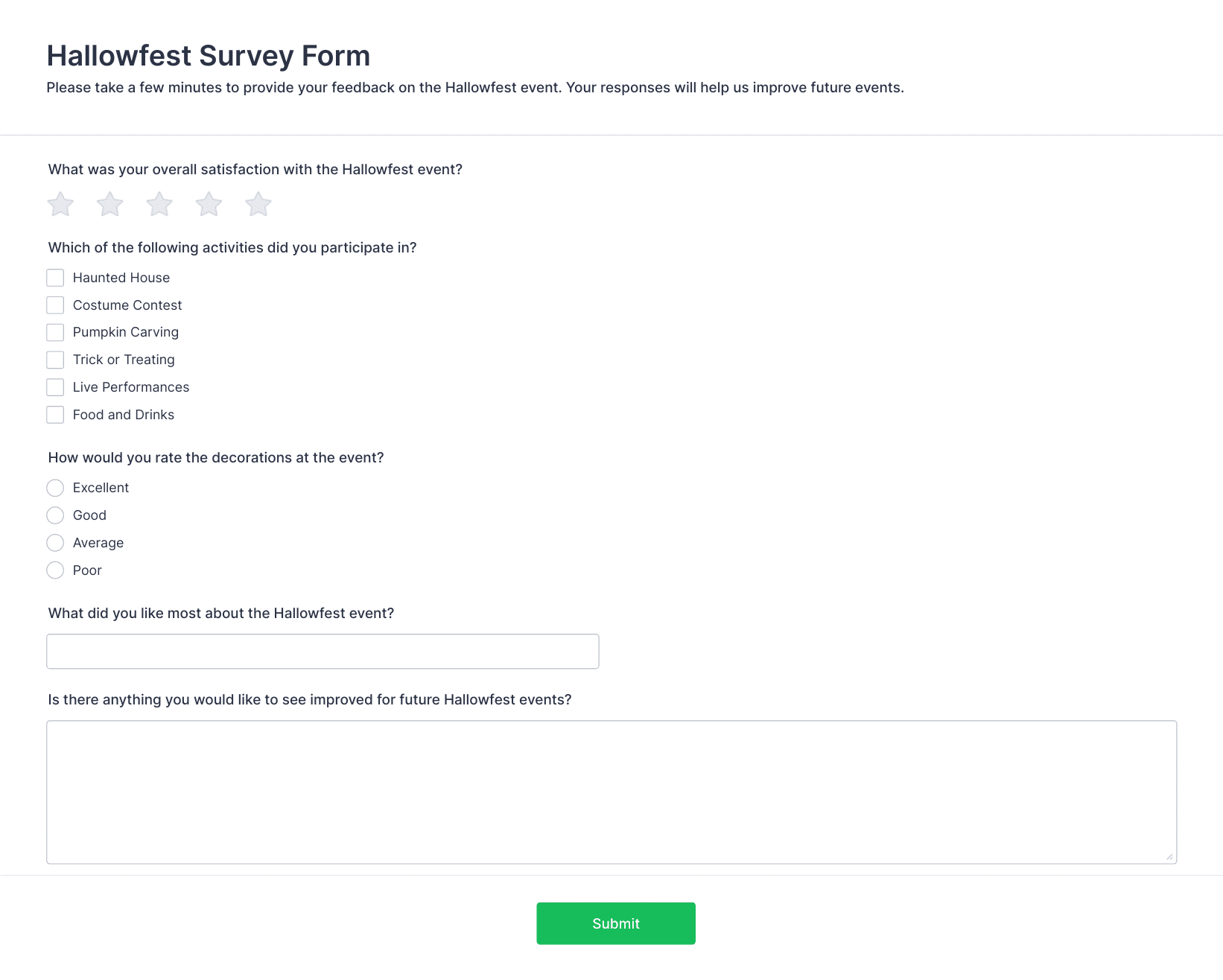Focus the 'liked most' text field
This screenshot has width=1223, height=980.
tap(323, 652)
